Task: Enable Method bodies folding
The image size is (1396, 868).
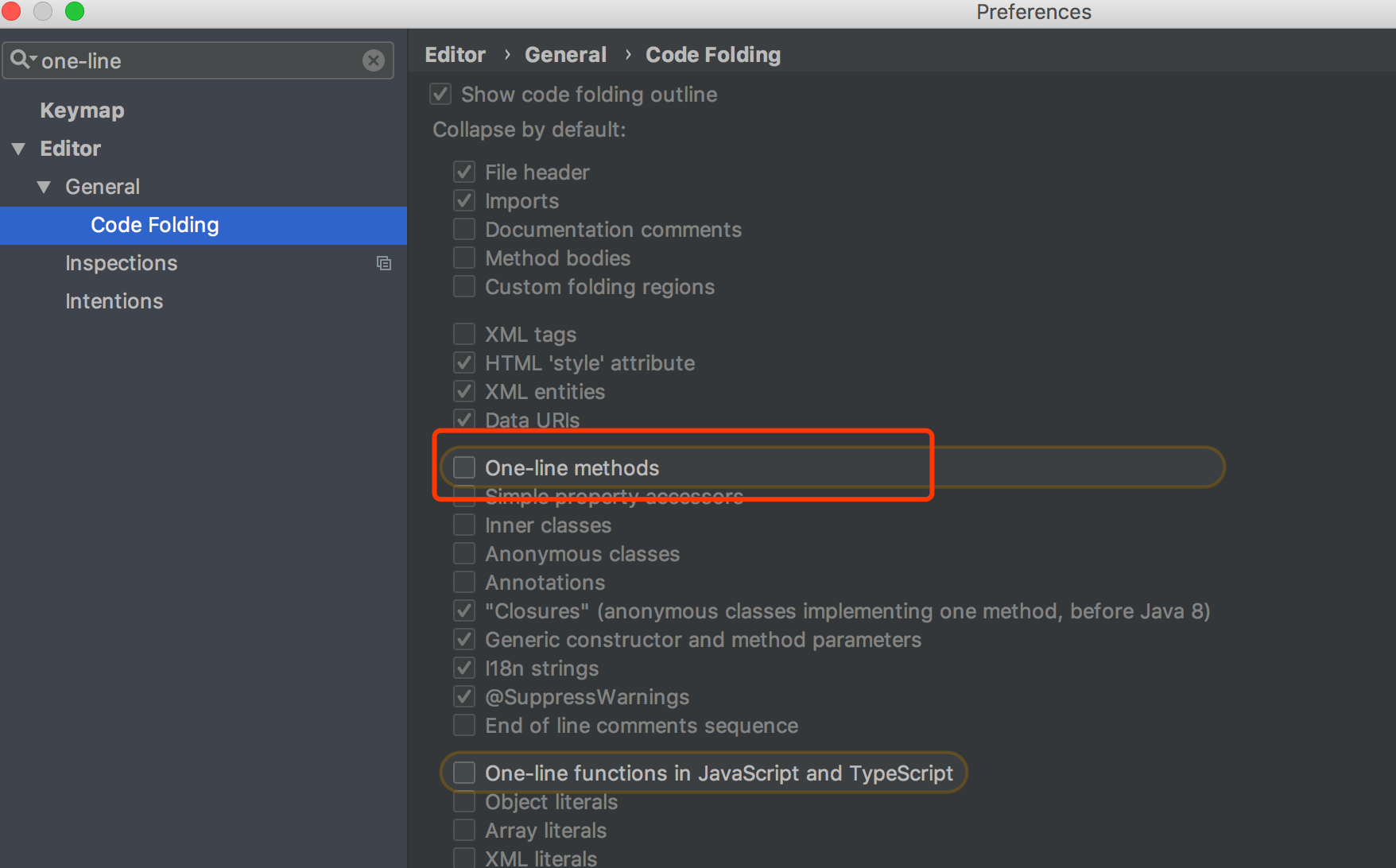Action: click(x=464, y=258)
